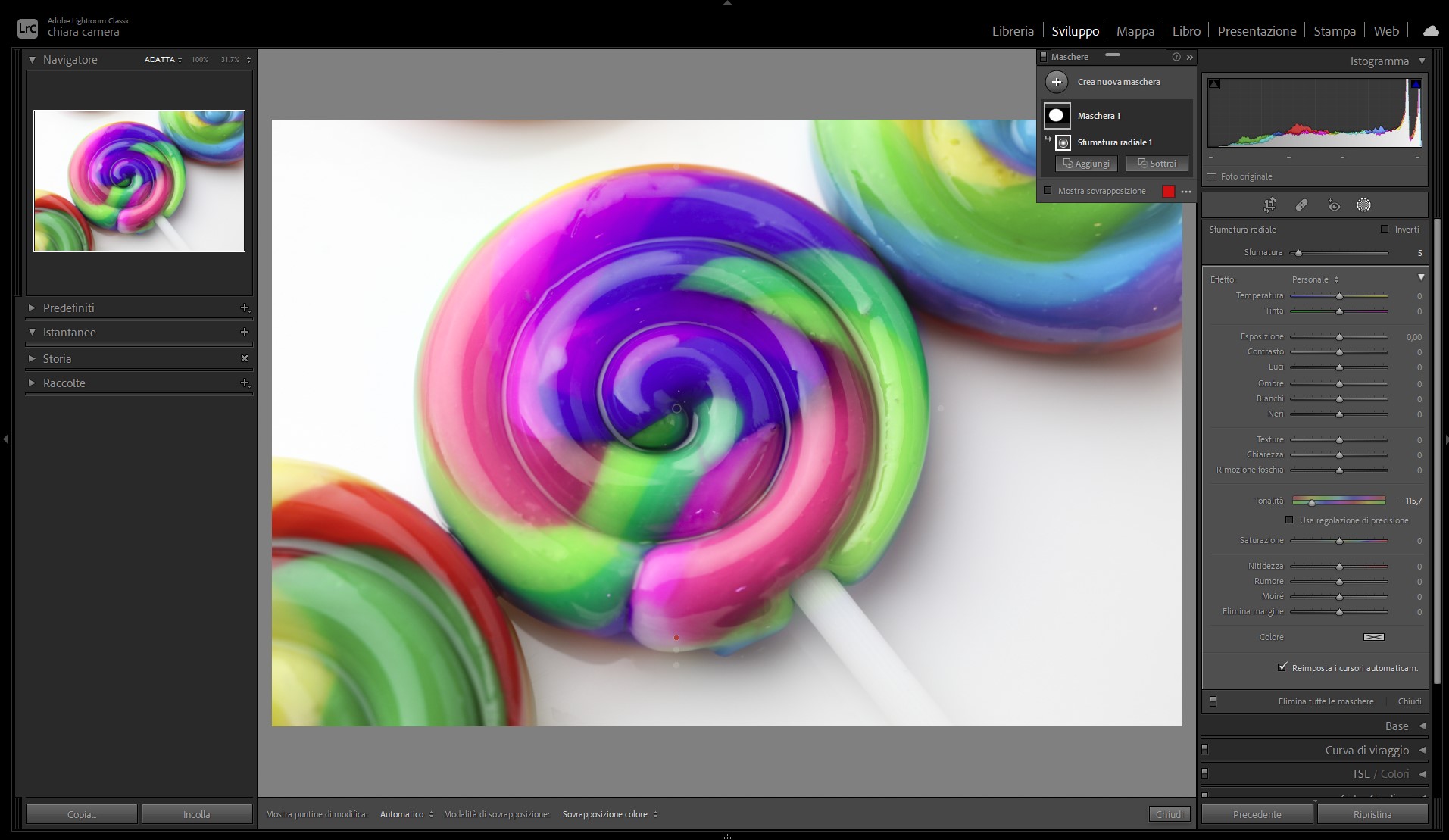Select the Red Eye correction tool
The height and width of the screenshot is (840, 1449).
[1334, 205]
